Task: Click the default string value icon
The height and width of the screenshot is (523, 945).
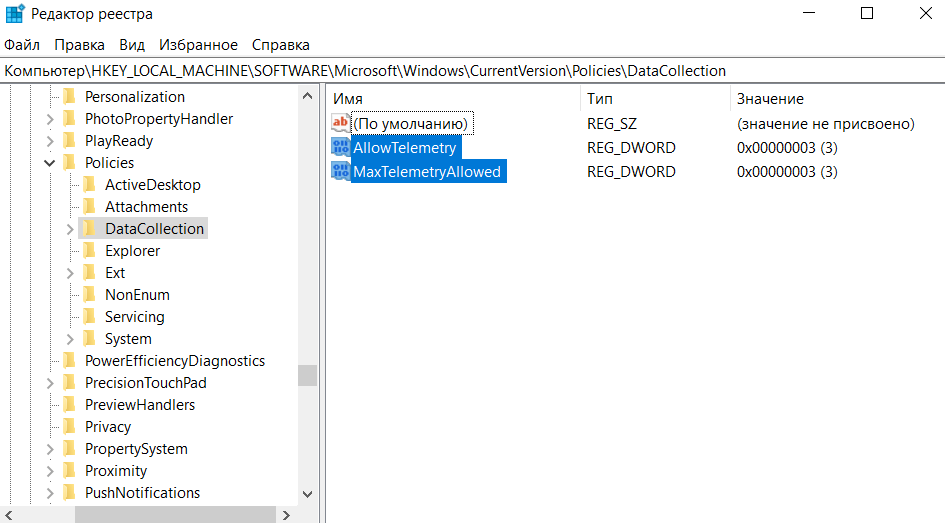Action: click(340, 124)
